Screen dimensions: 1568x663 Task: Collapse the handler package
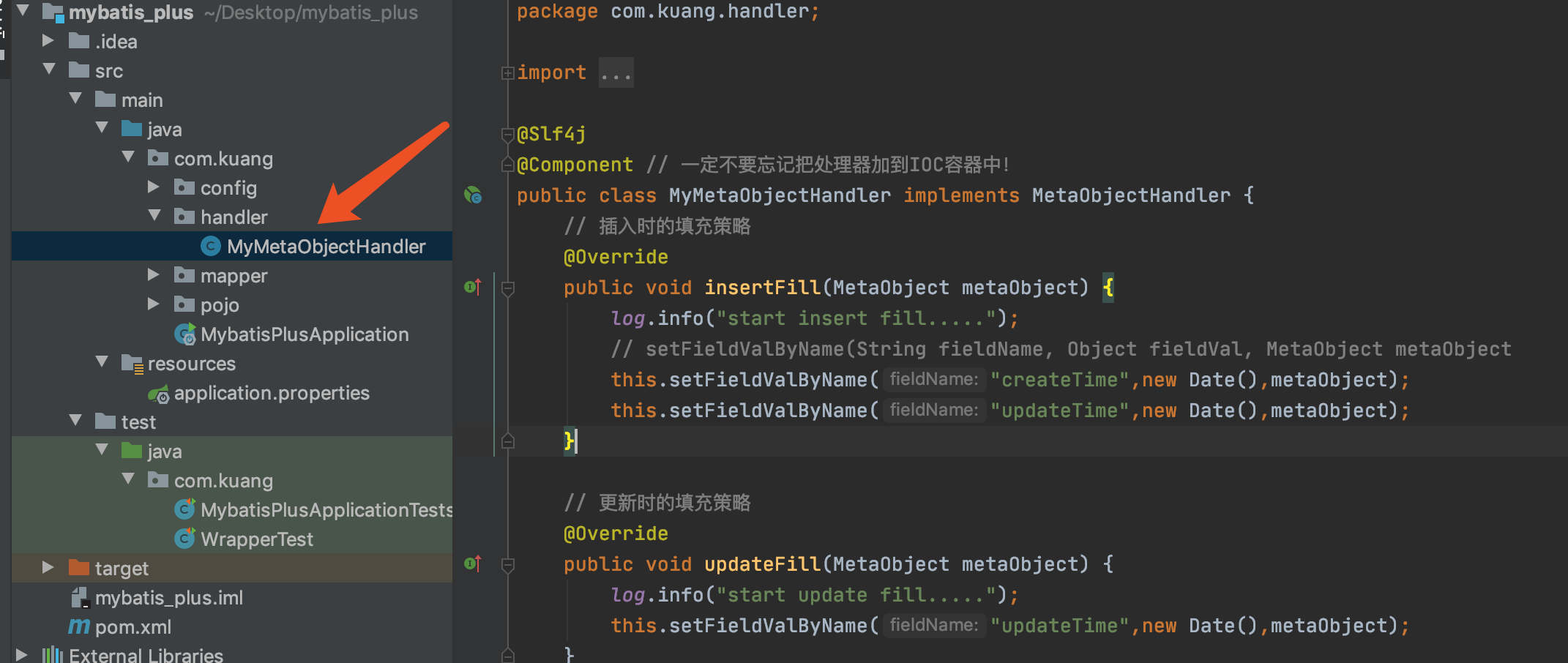point(154,216)
